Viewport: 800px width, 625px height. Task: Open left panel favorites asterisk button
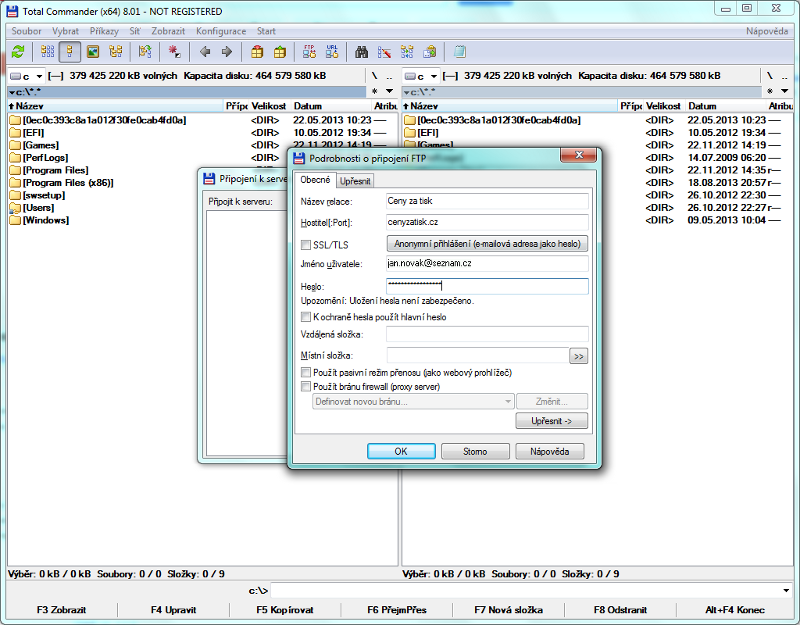(375, 91)
